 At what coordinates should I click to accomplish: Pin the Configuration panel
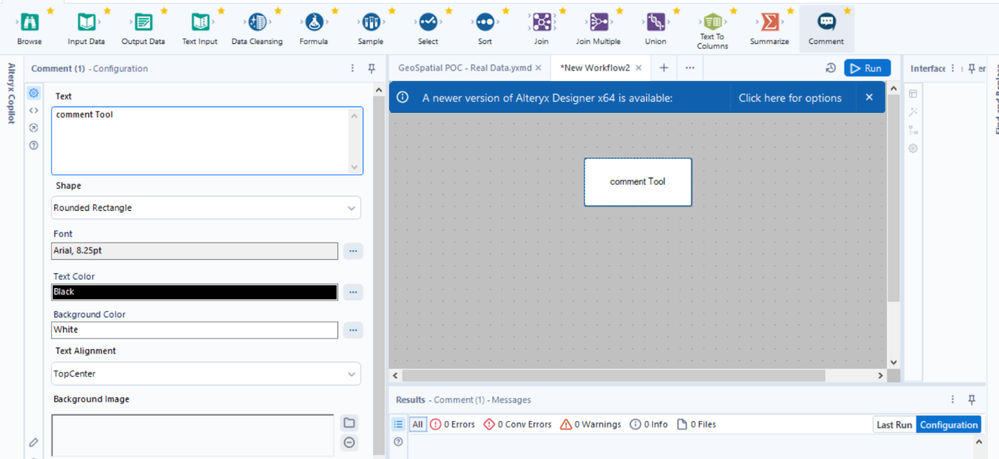pos(372,68)
